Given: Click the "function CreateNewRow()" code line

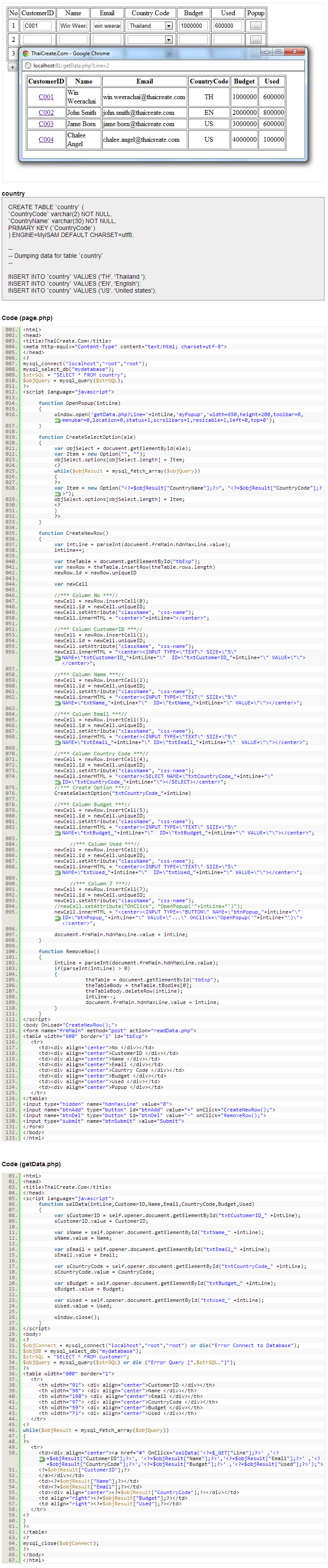Looking at the screenshot, I should [x=73, y=533].
